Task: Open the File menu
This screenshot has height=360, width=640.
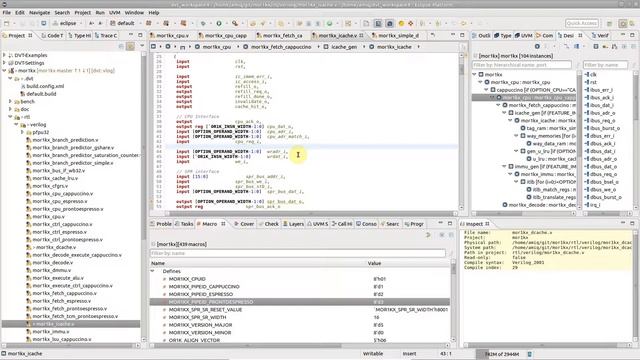Action: coord(7,13)
